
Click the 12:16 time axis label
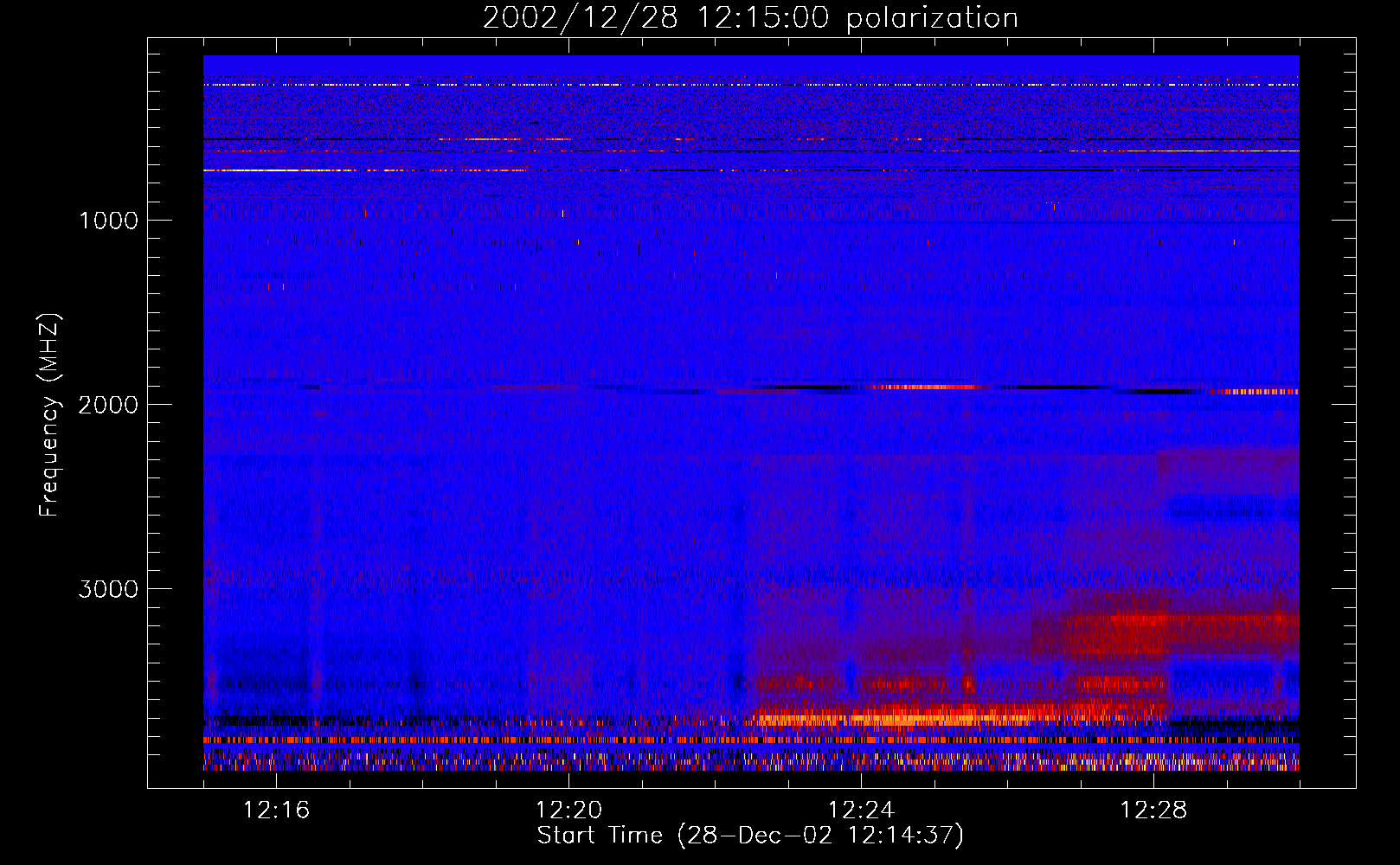pos(276,810)
